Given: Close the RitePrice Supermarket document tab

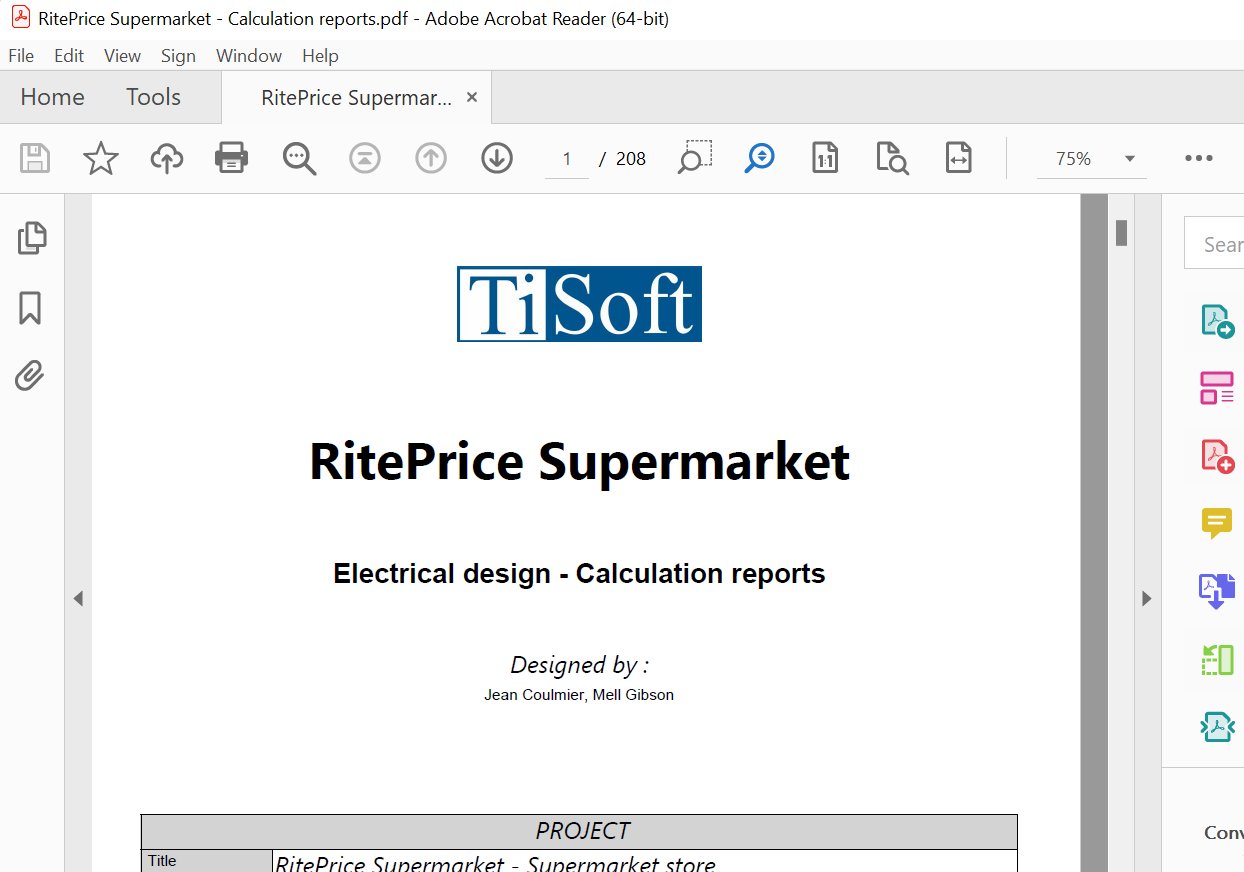Looking at the screenshot, I should [x=472, y=97].
